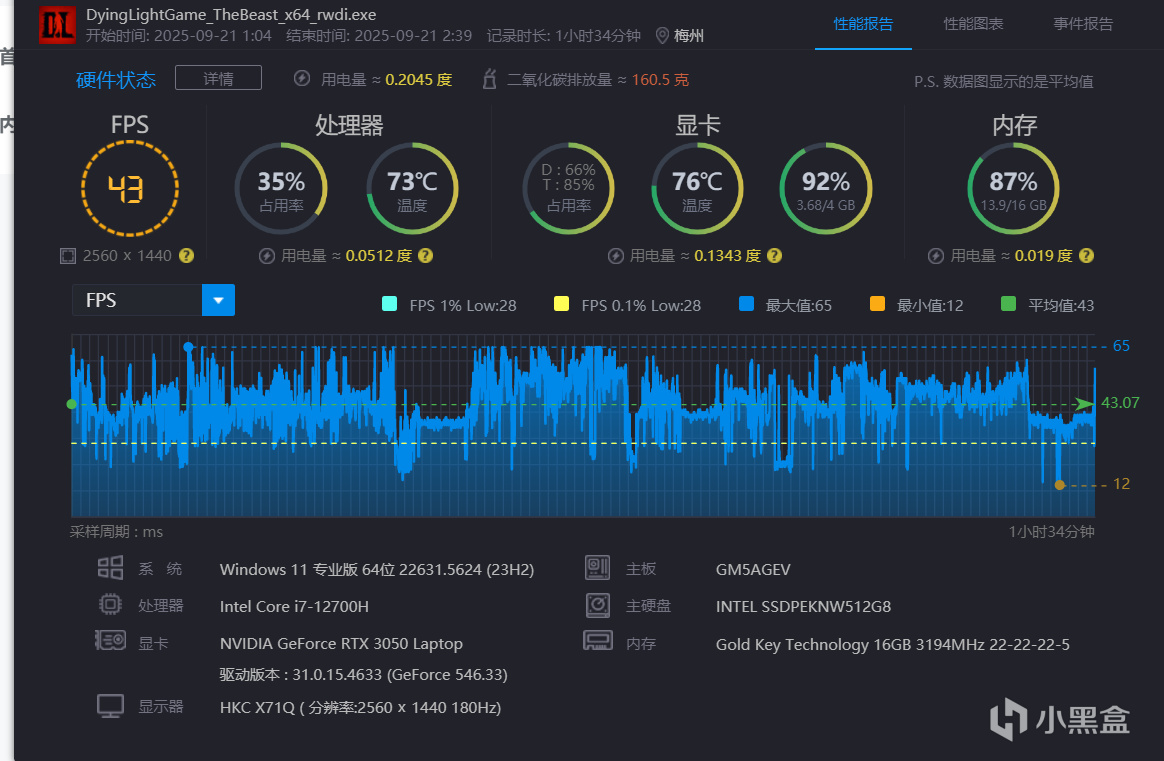Image resolution: width=1164 pixels, height=761 pixels.
Task: Click the cyan FPS 1% Low swatch
Action: (389, 304)
